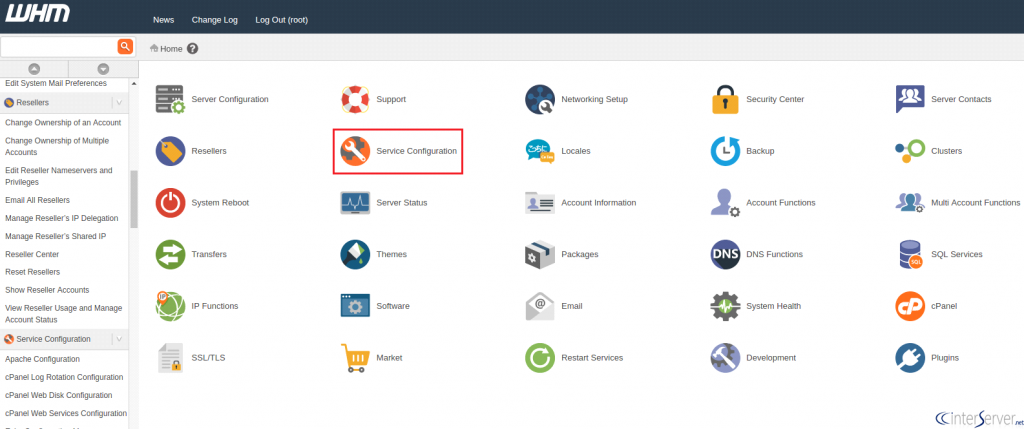Open the DNS Functions icon

pyautogui.click(x=725, y=254)
